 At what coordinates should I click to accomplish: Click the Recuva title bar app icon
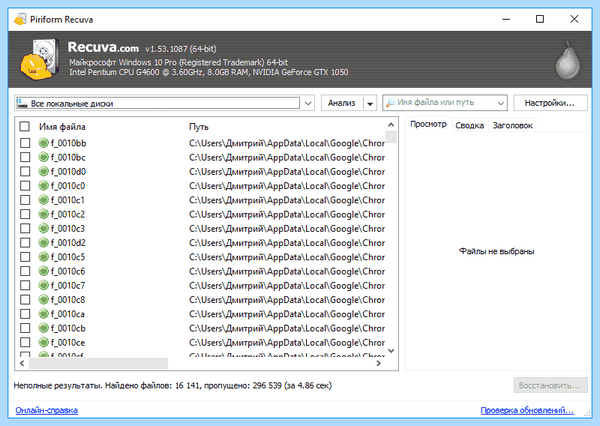pos(20,19)
